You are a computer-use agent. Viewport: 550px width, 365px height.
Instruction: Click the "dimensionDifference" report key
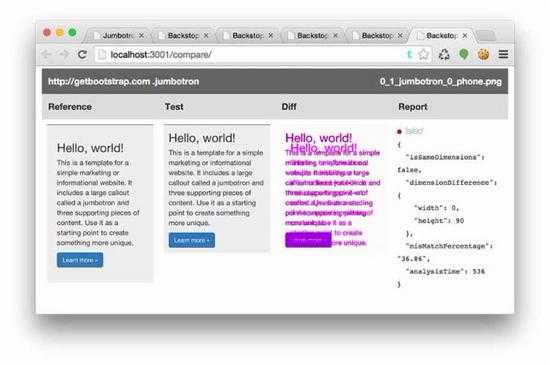450,182
